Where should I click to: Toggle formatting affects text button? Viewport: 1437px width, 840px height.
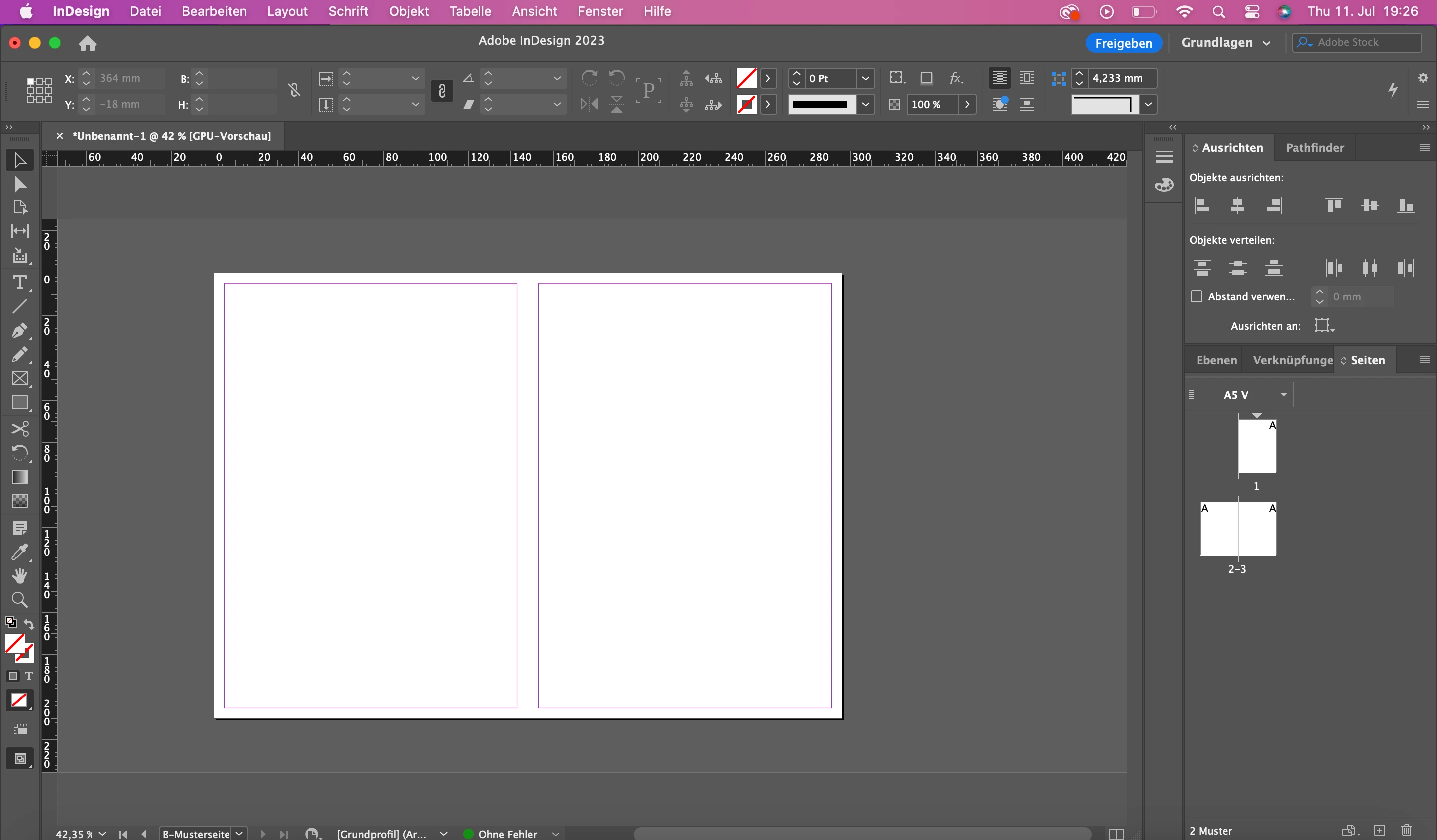28,676
